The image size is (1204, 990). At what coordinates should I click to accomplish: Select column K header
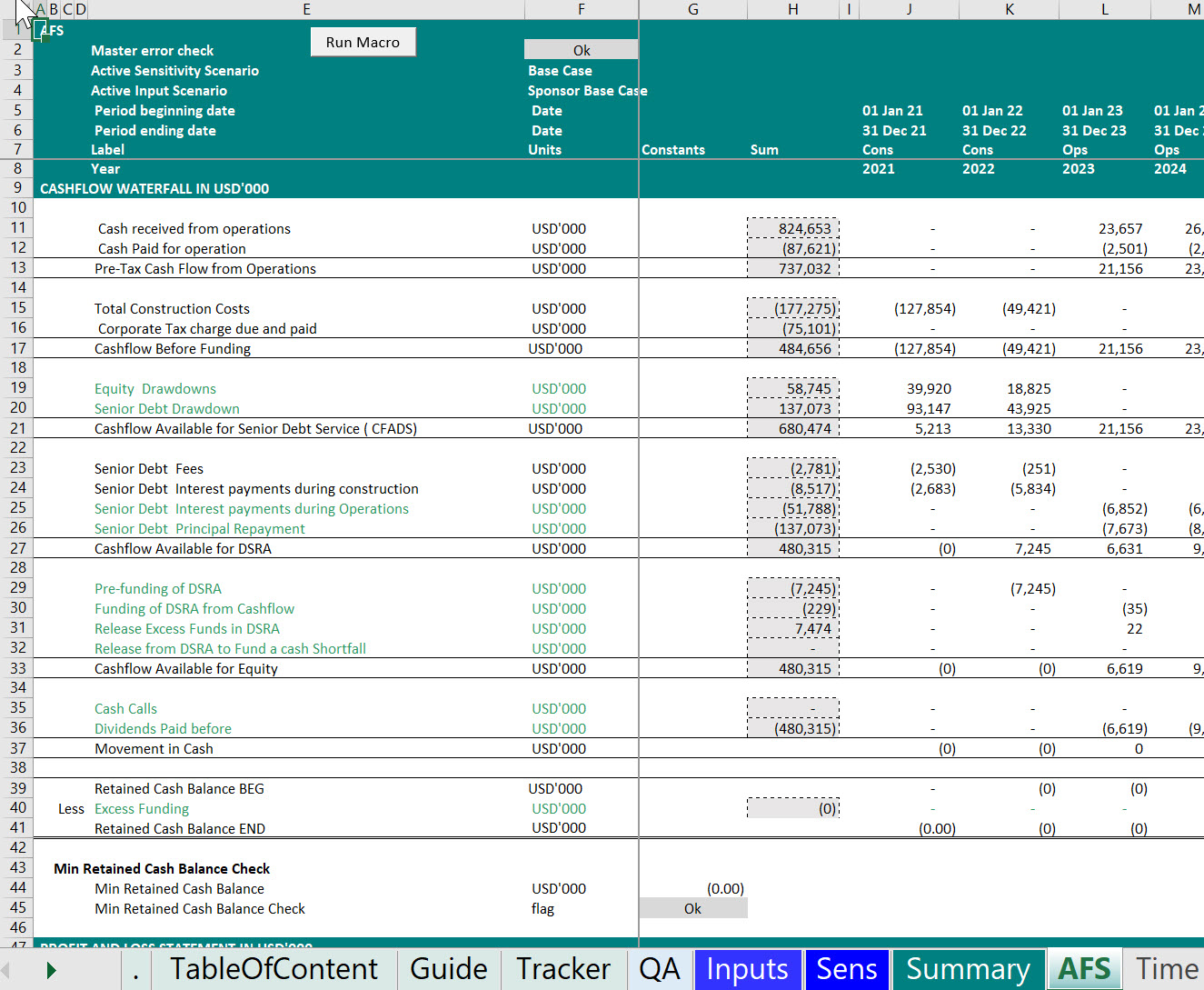coord(1009,9)
